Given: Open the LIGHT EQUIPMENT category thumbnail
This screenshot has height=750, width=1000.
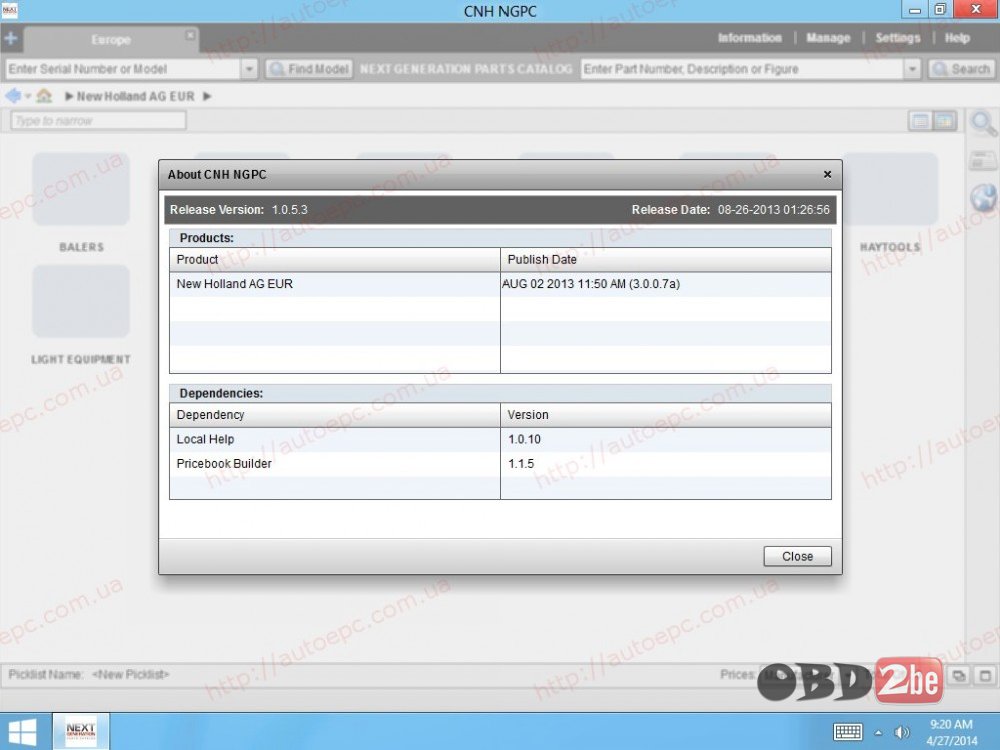Looking at the screenshot, I should tap(81, 302).
